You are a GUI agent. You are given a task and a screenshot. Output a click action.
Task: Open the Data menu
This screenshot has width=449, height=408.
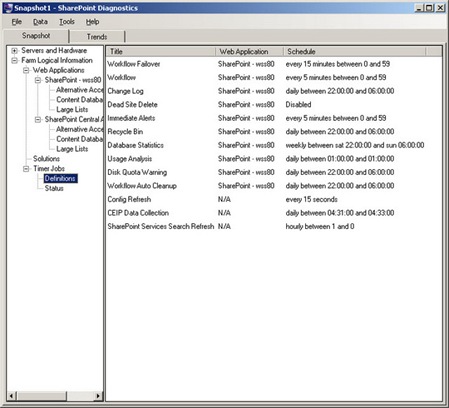(x=40, y=22)
